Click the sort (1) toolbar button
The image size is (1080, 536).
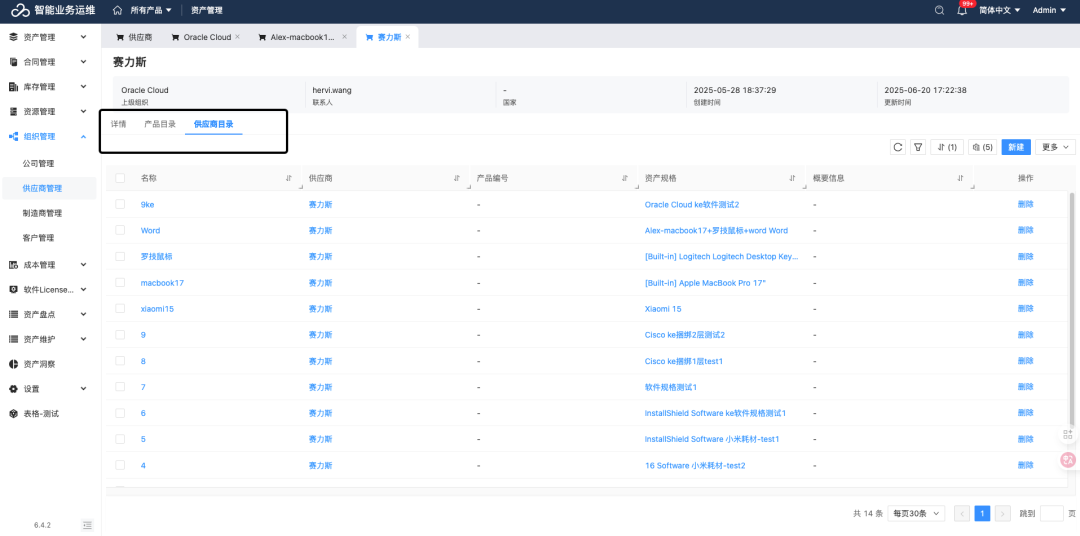946,147
